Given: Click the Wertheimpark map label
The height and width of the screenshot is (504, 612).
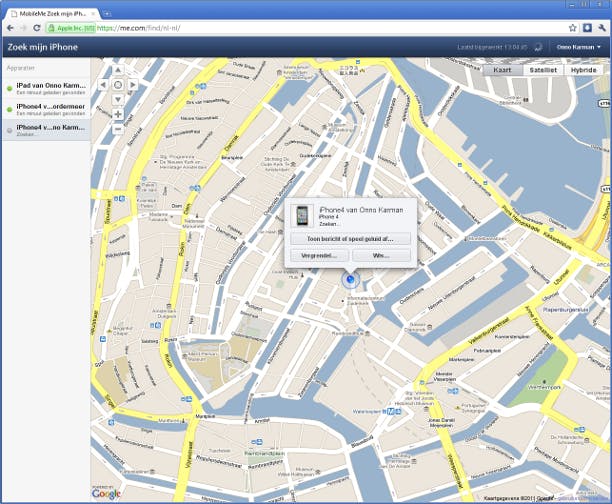Looking at the screenshot, I should 544,387.
